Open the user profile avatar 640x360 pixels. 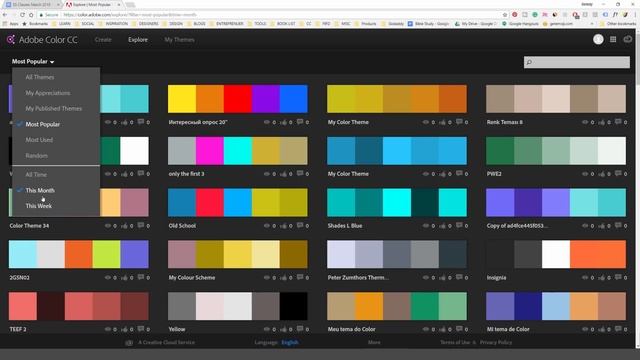pyautogui.click(x=598, y=39)
